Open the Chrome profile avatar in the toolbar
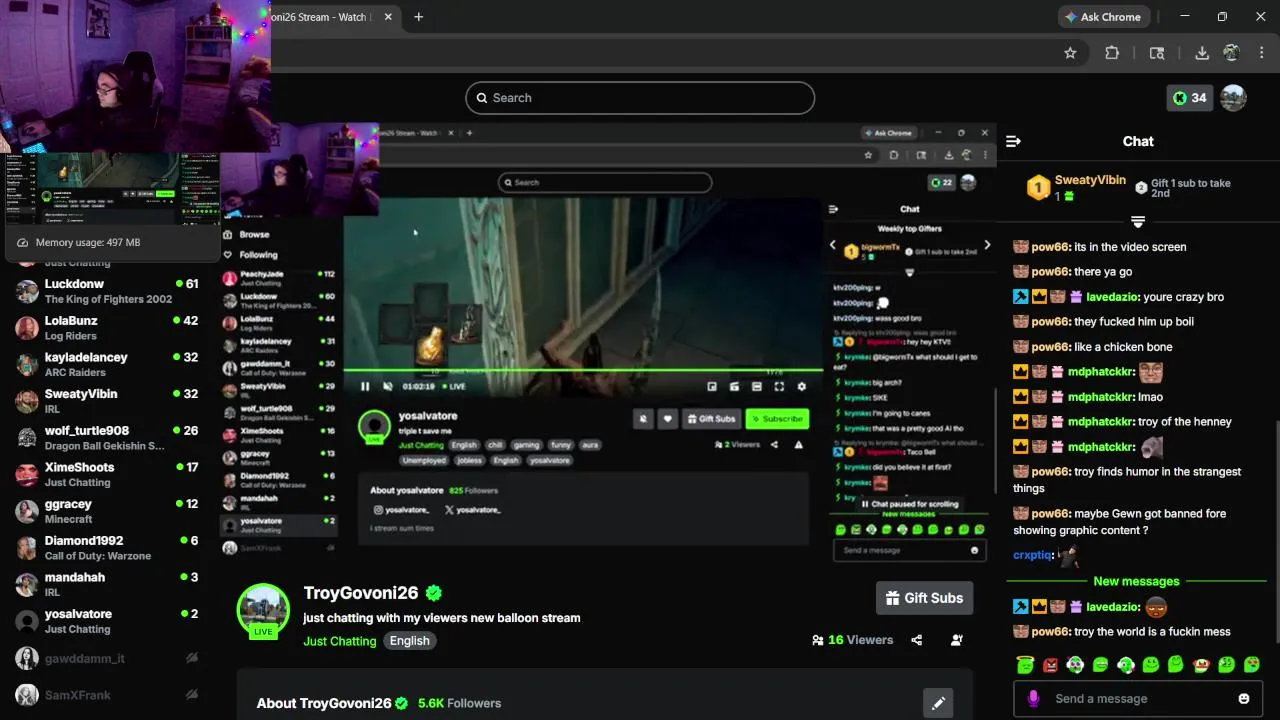This screenshot has width=1280, height=720. click(x=1231, y=53)
